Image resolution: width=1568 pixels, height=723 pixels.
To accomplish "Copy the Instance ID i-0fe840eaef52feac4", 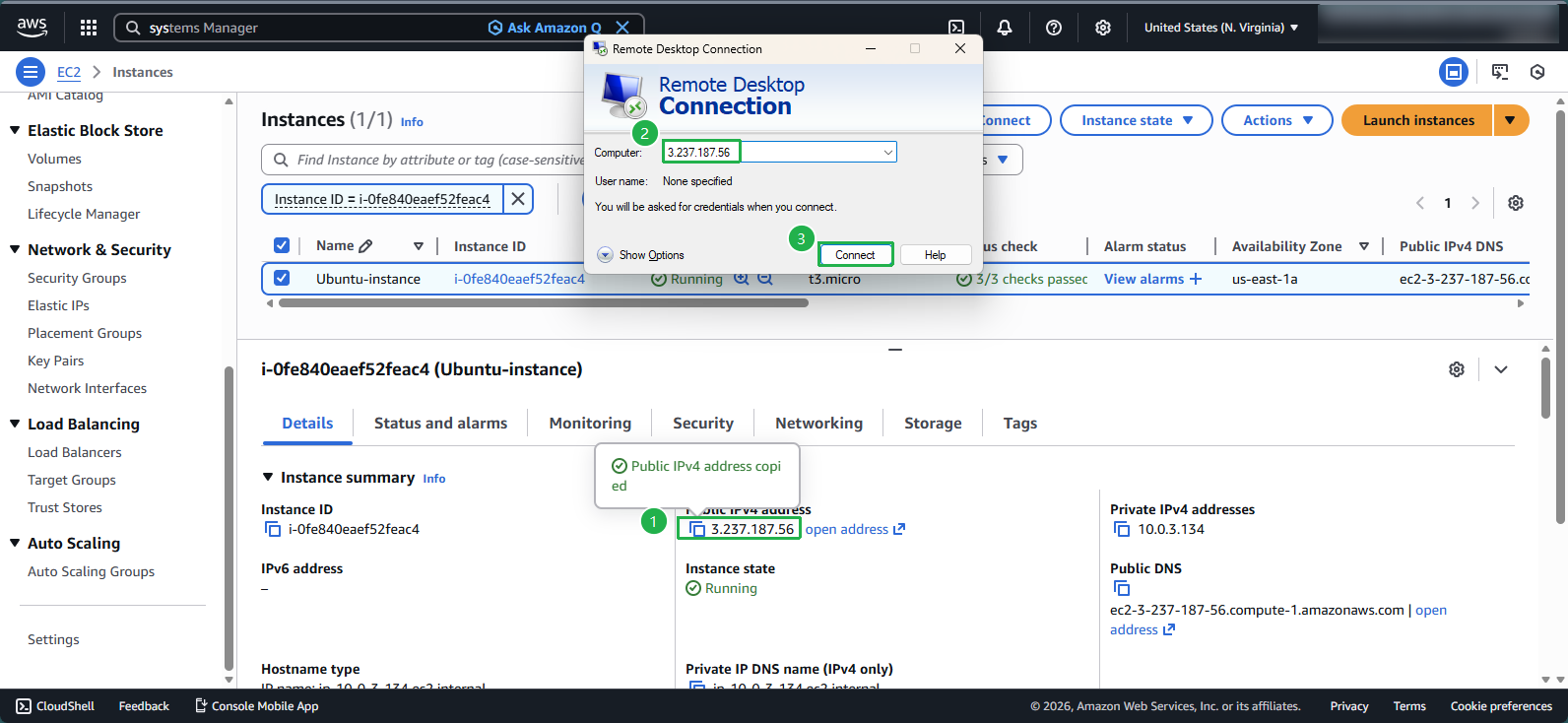I will (273, 530).
